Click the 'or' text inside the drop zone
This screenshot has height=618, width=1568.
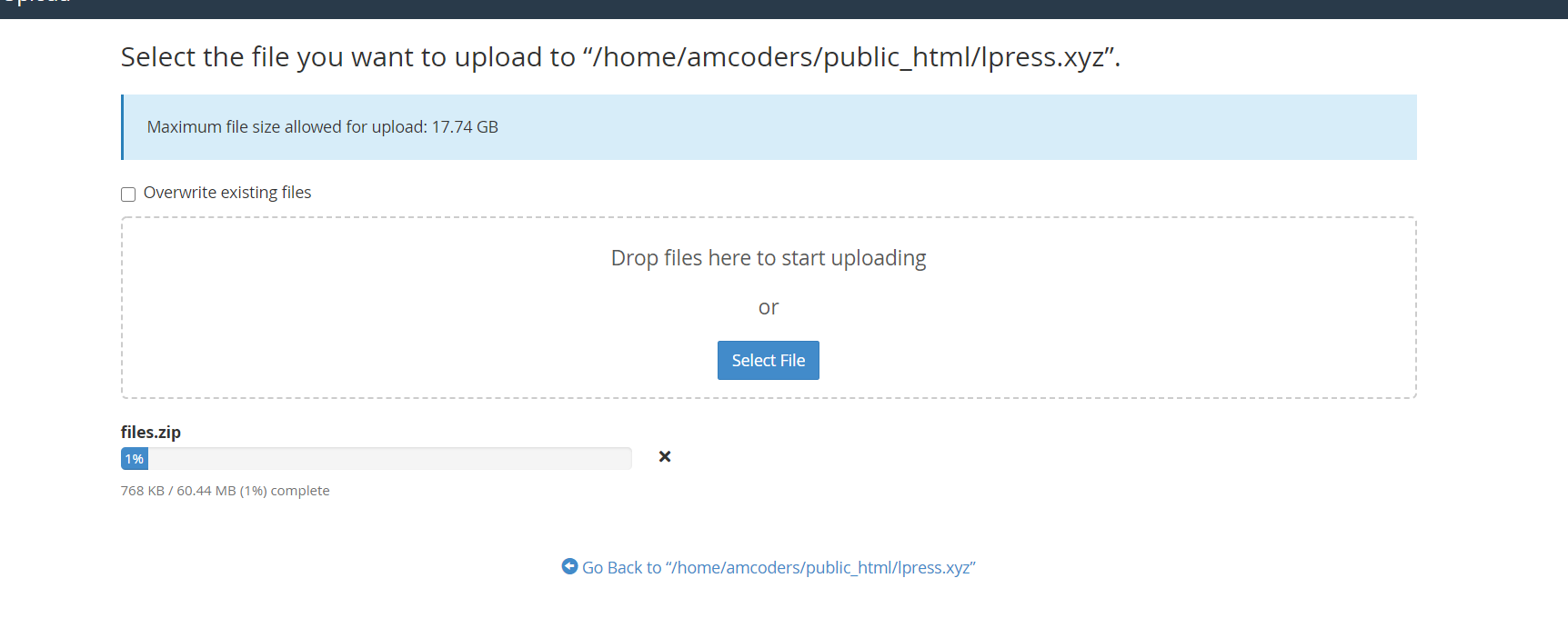[x=769, y=308]
